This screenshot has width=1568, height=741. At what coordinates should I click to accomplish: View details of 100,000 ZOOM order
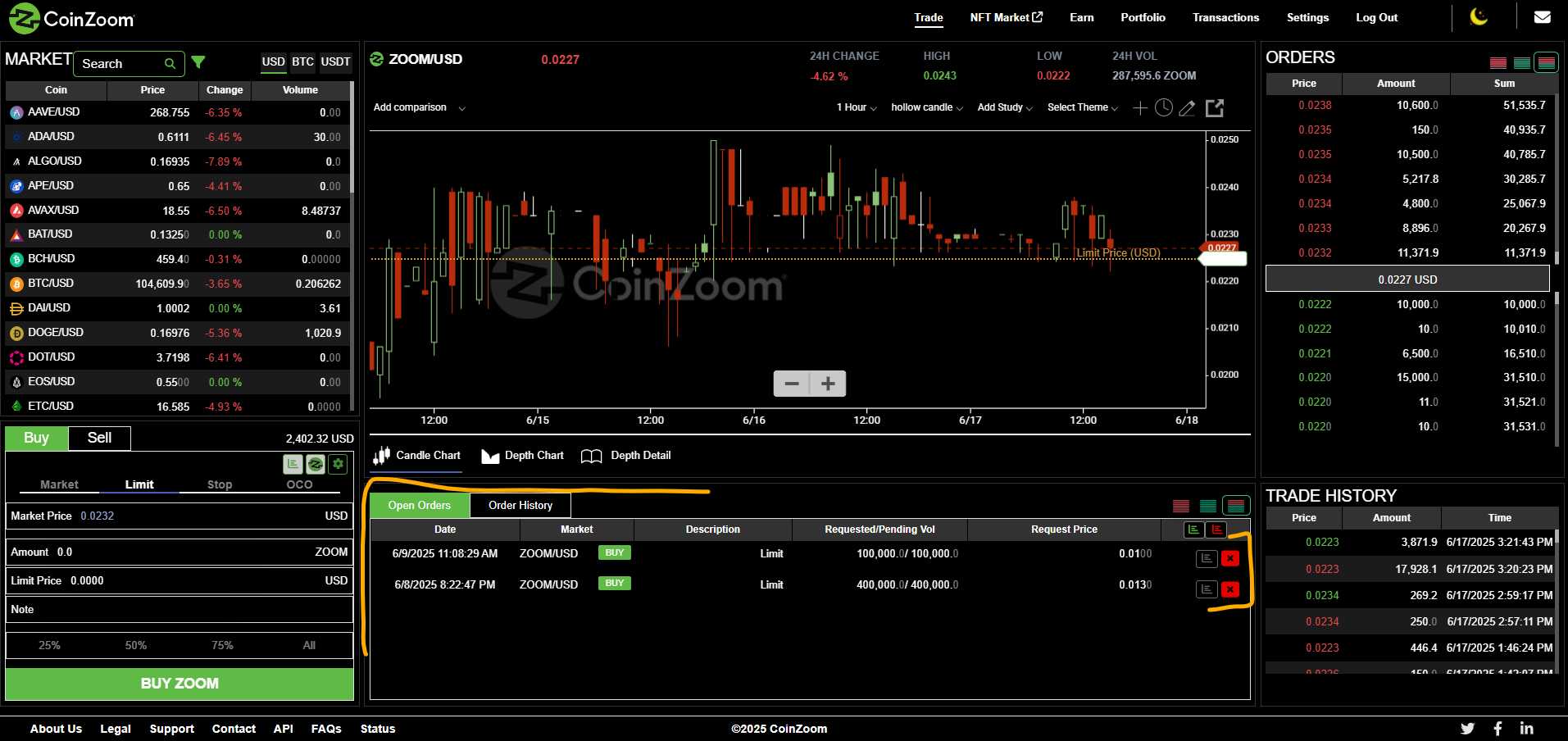1207,558
